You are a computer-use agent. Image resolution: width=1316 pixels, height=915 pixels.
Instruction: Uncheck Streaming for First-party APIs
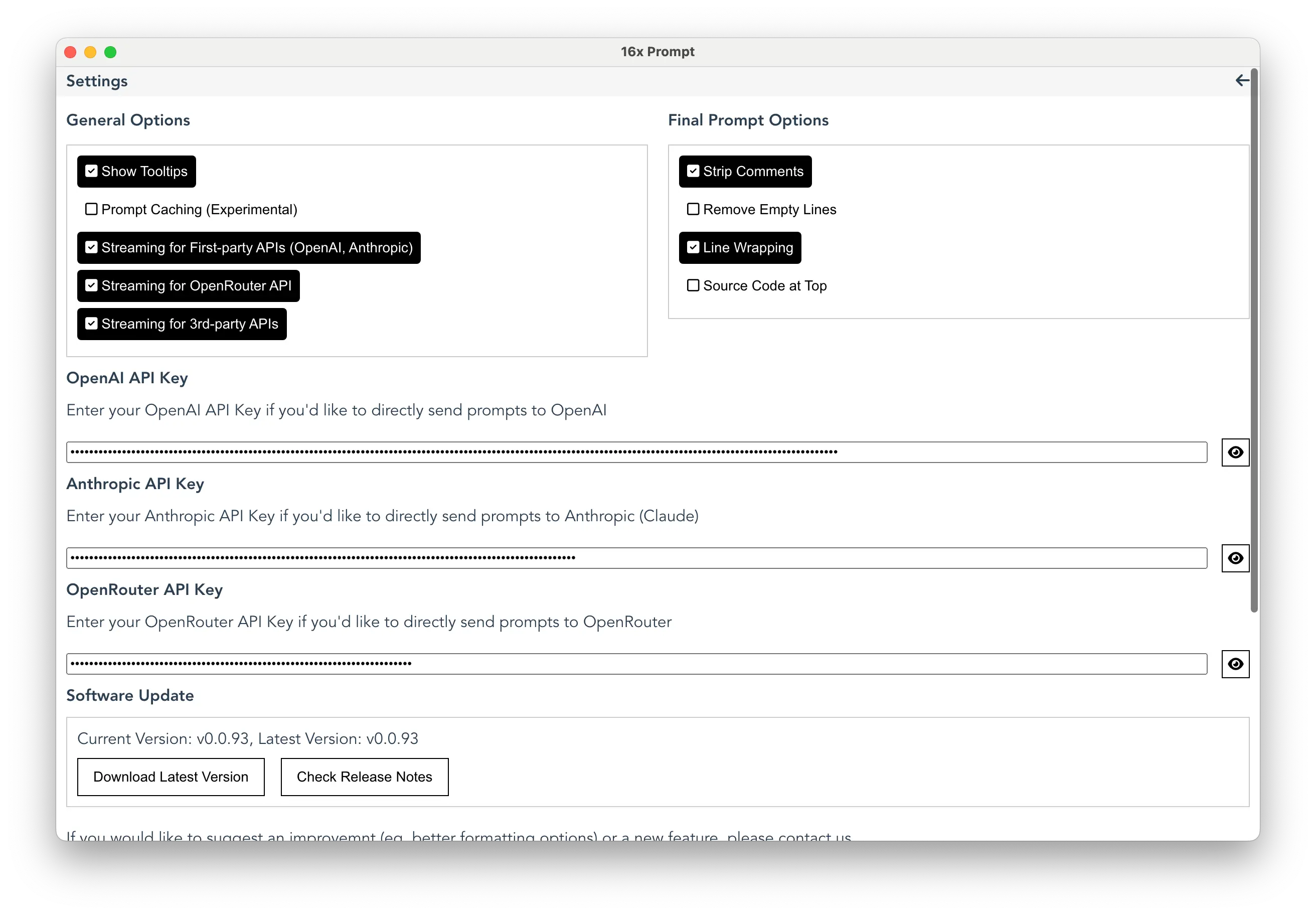92,248
